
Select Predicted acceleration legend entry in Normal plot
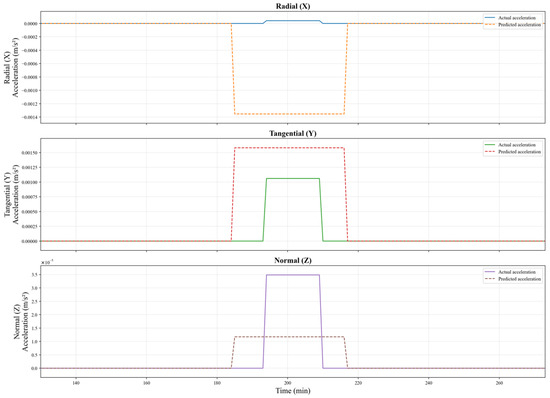[513, 279]
